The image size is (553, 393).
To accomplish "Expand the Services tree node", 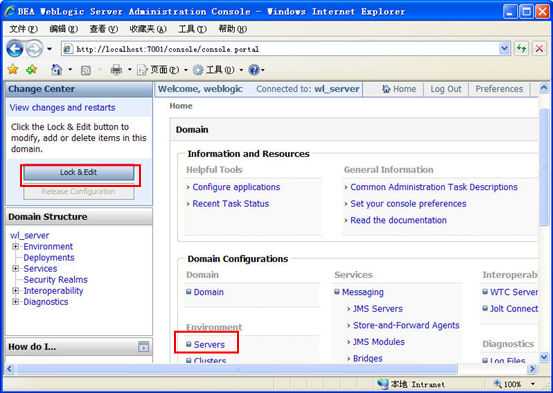I will [x=16, y=268].
